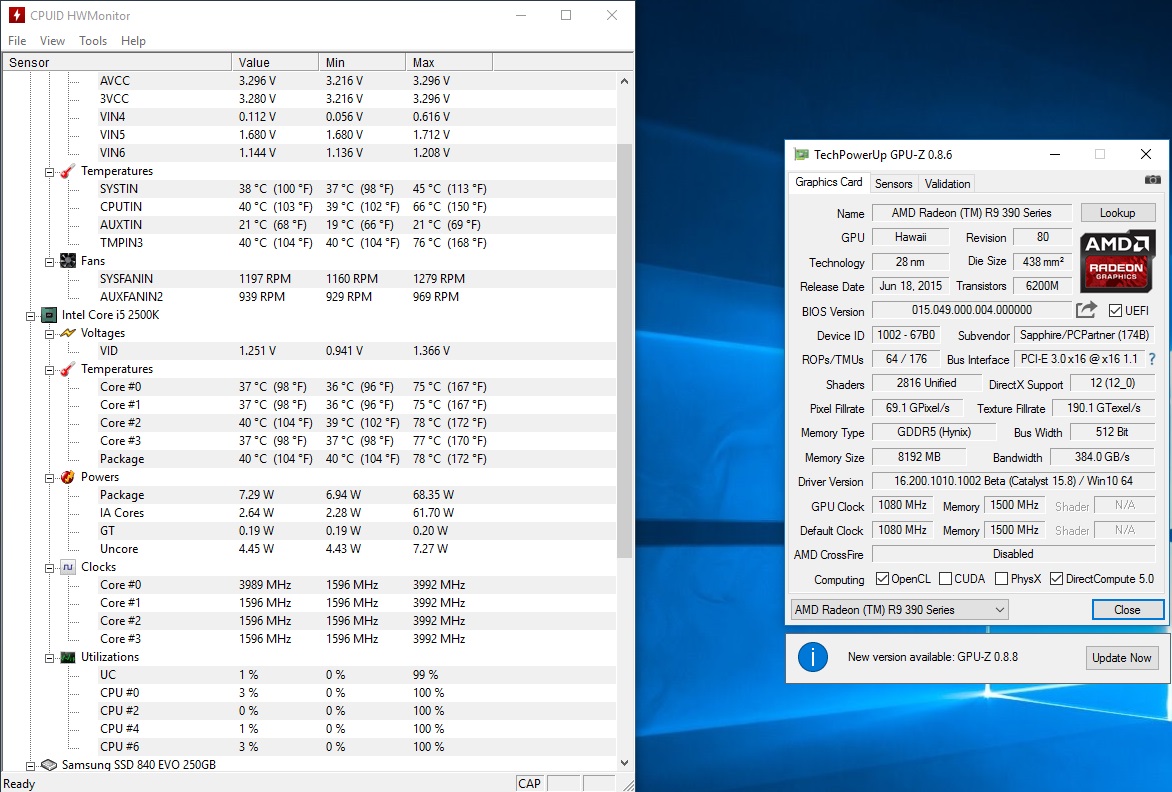Click the blue info icon in update notice

point(812,658)
